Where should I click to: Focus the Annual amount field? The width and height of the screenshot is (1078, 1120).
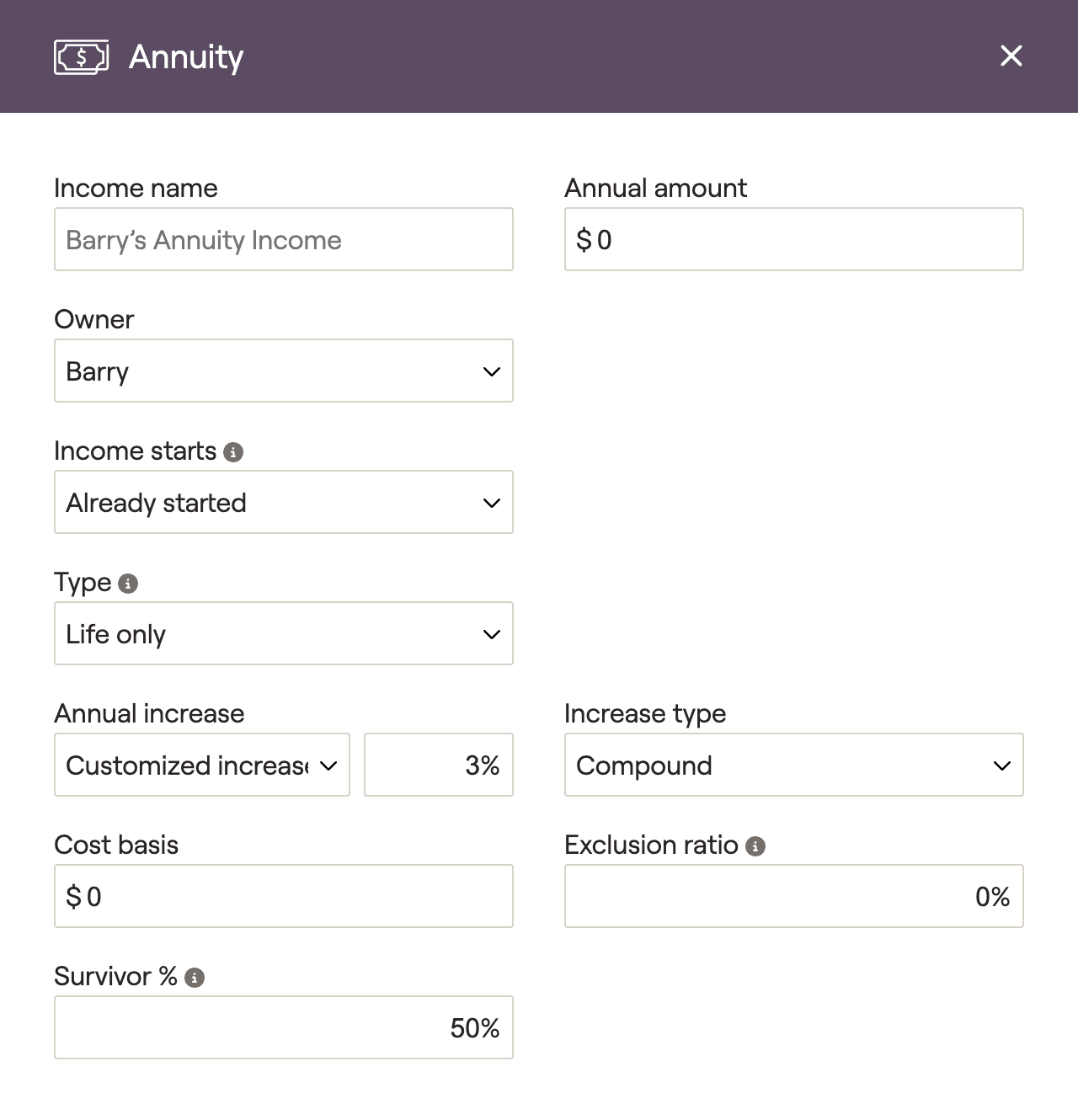point(794,239)
